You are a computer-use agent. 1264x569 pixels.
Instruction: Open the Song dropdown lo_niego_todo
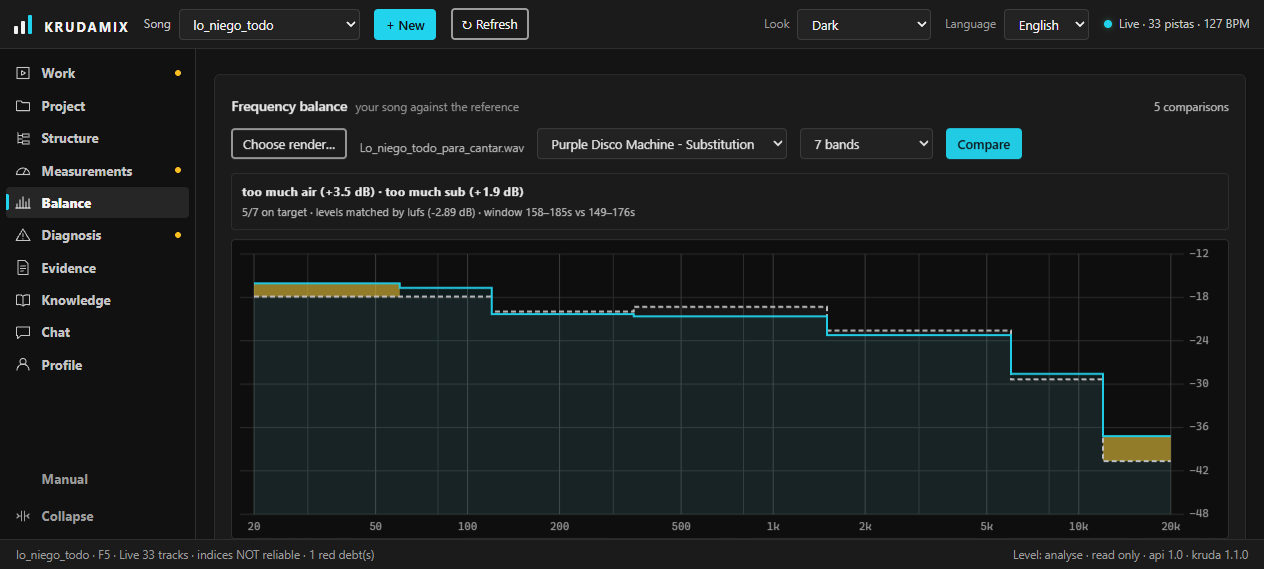click(269, 25)
